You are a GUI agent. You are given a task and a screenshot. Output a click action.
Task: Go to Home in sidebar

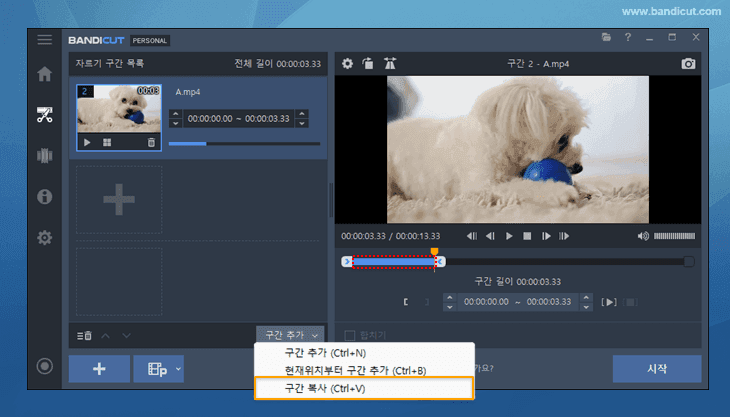click(x=45, y=74)
